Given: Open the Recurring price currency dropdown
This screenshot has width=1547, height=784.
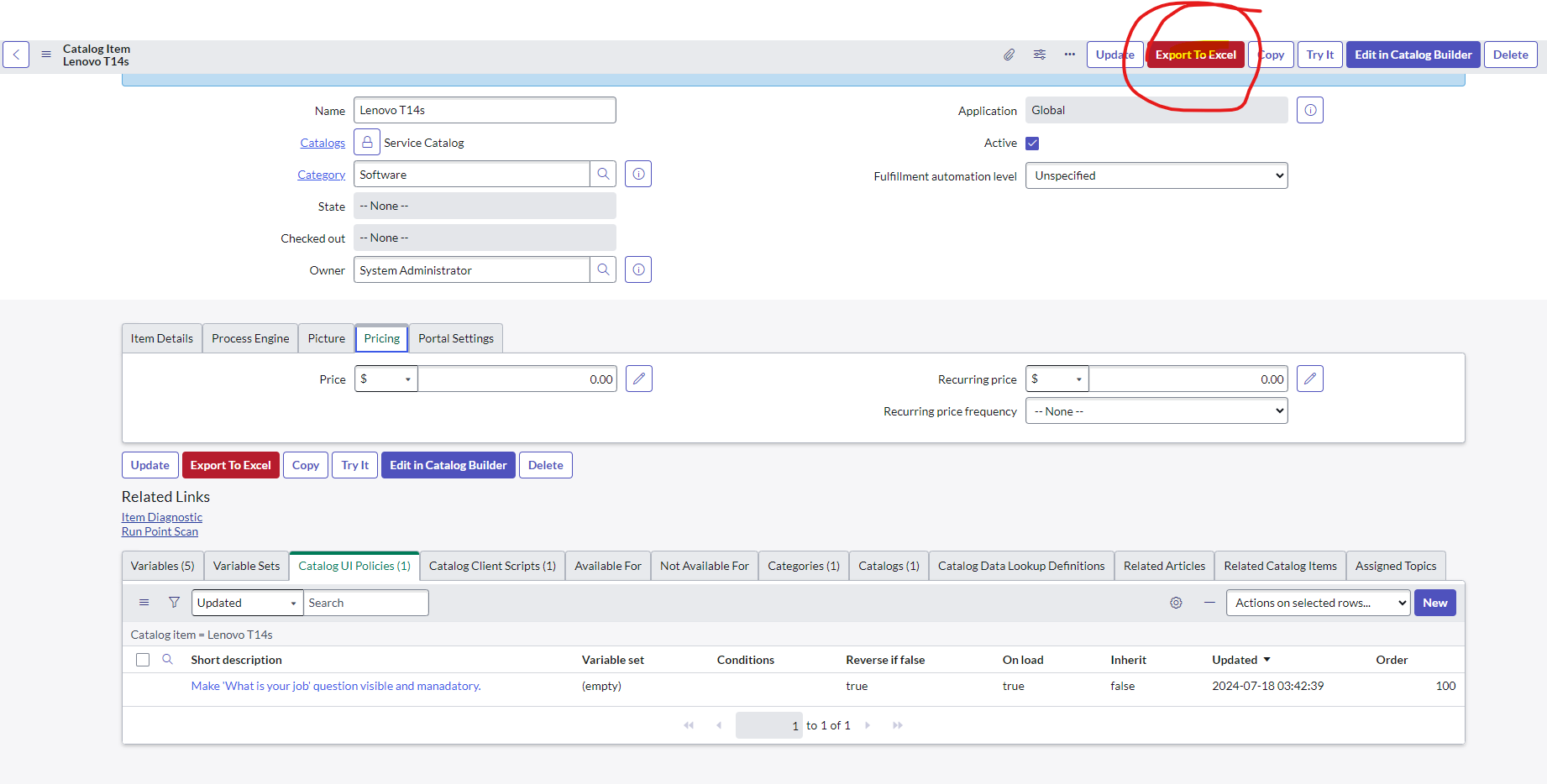Looking at the screenshot, I should (x=1057, y=379).
